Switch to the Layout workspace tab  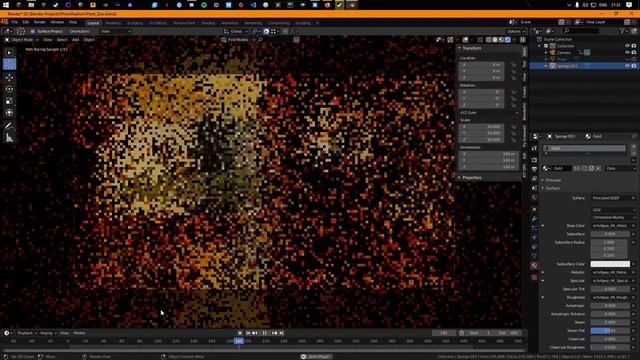93,23
